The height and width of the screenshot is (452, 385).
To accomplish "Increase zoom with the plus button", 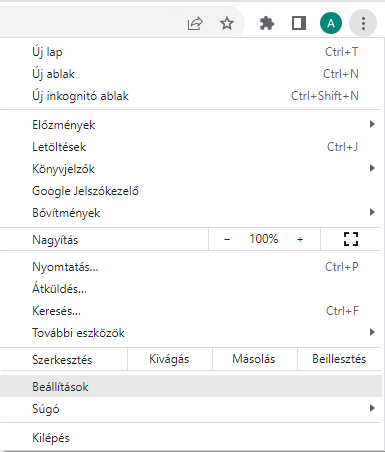I will (x=300, y=239).
